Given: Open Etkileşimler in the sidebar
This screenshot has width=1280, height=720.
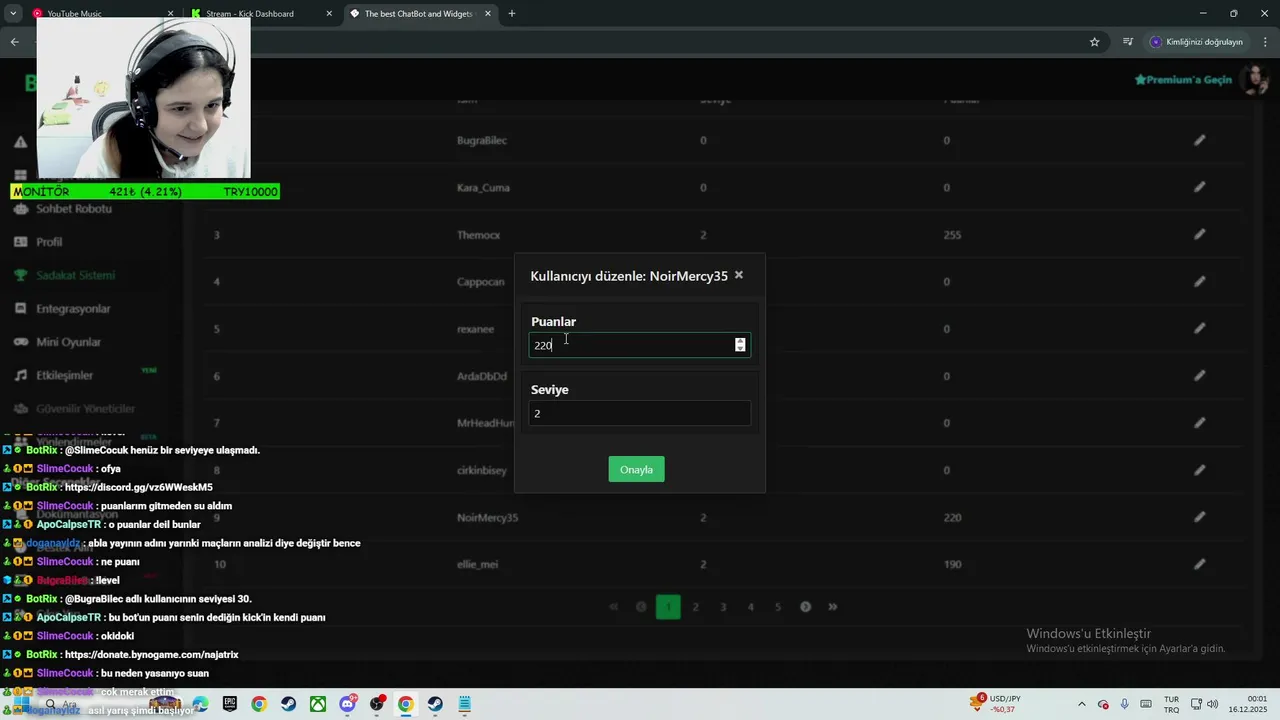Looking at the screenshot, I should [64, 375].
